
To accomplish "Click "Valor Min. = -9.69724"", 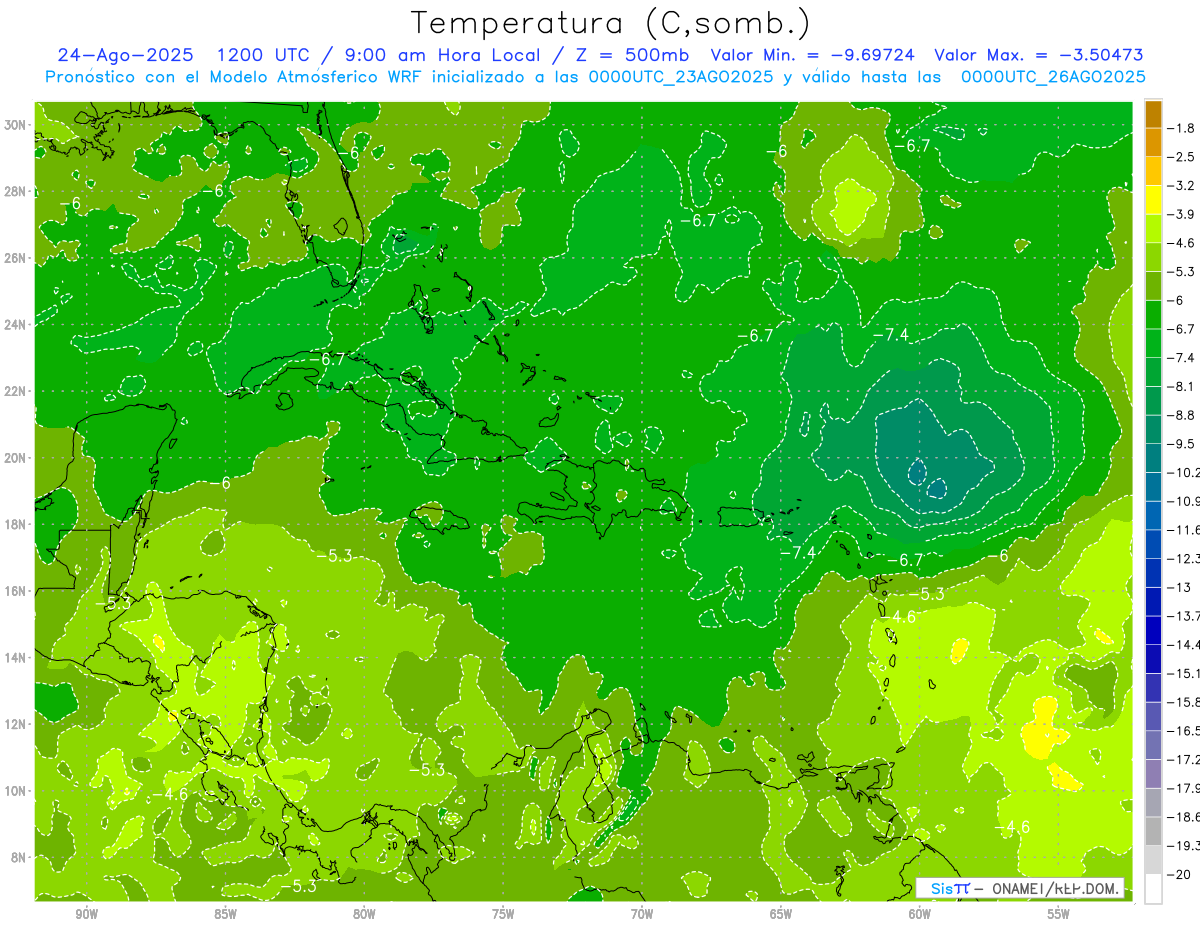I will [812, 55].
